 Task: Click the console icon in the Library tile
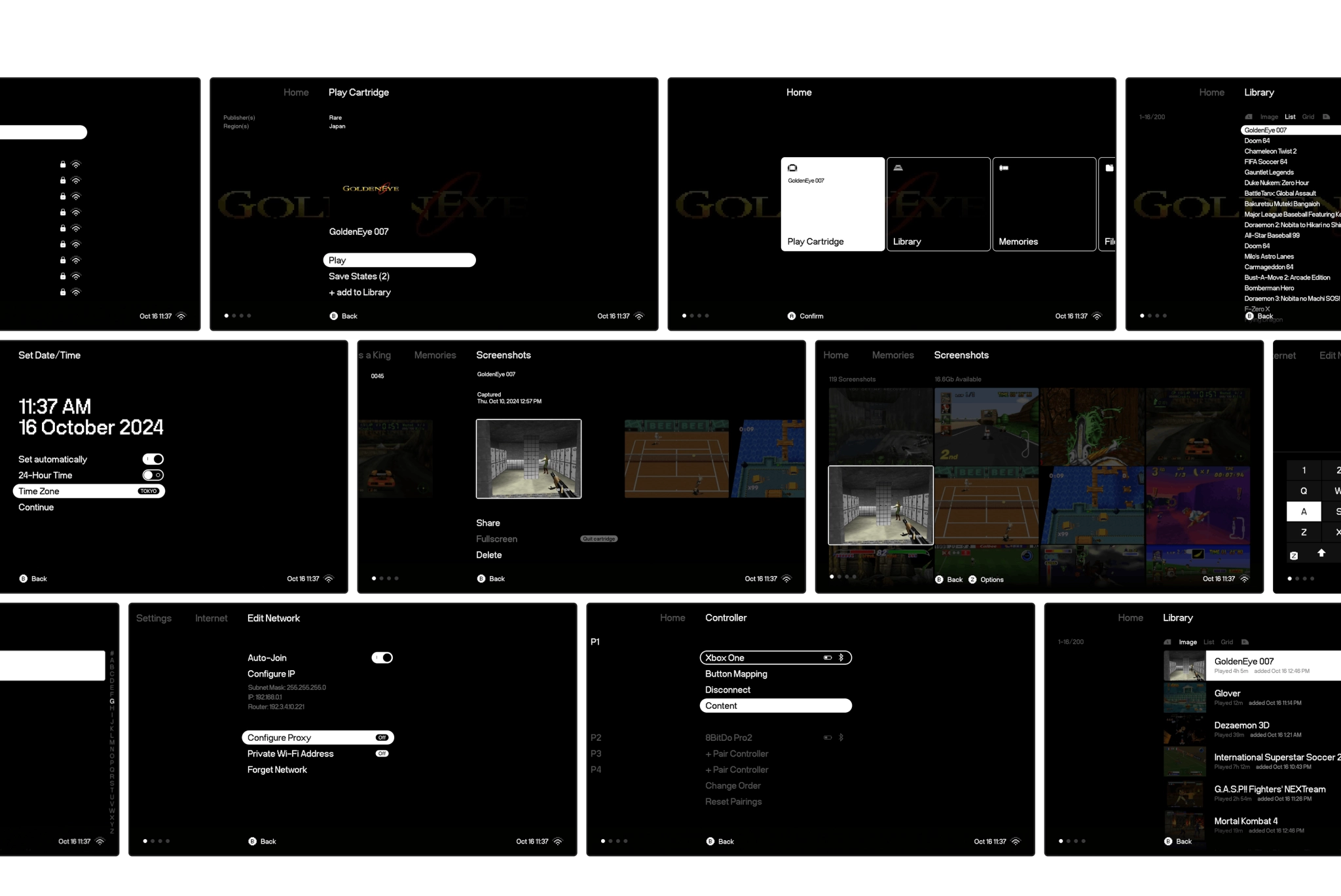pos(898,168)
